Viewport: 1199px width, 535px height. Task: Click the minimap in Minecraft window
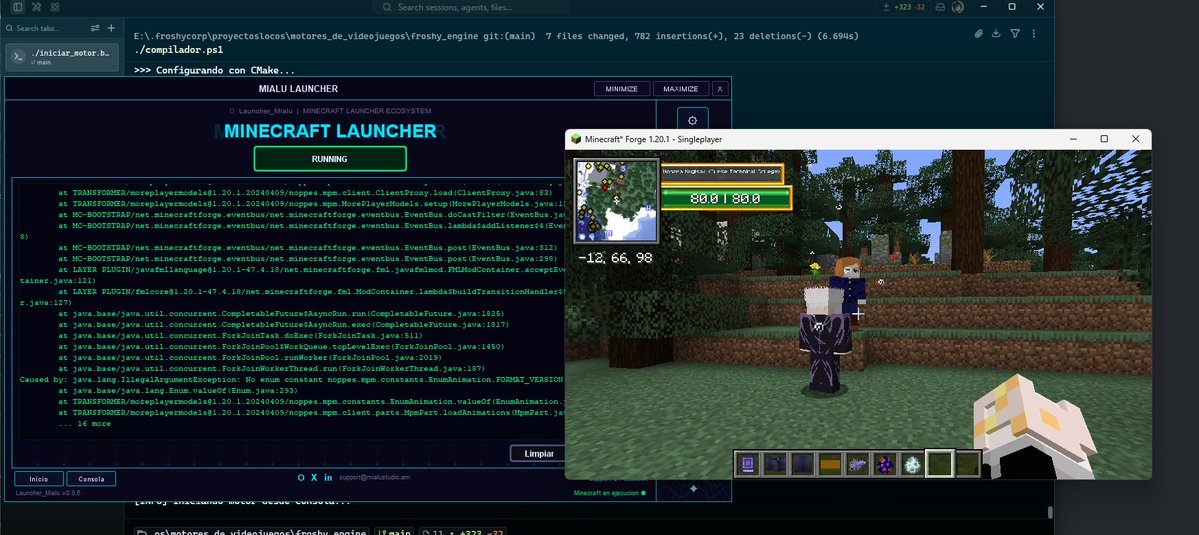point(616,200)
